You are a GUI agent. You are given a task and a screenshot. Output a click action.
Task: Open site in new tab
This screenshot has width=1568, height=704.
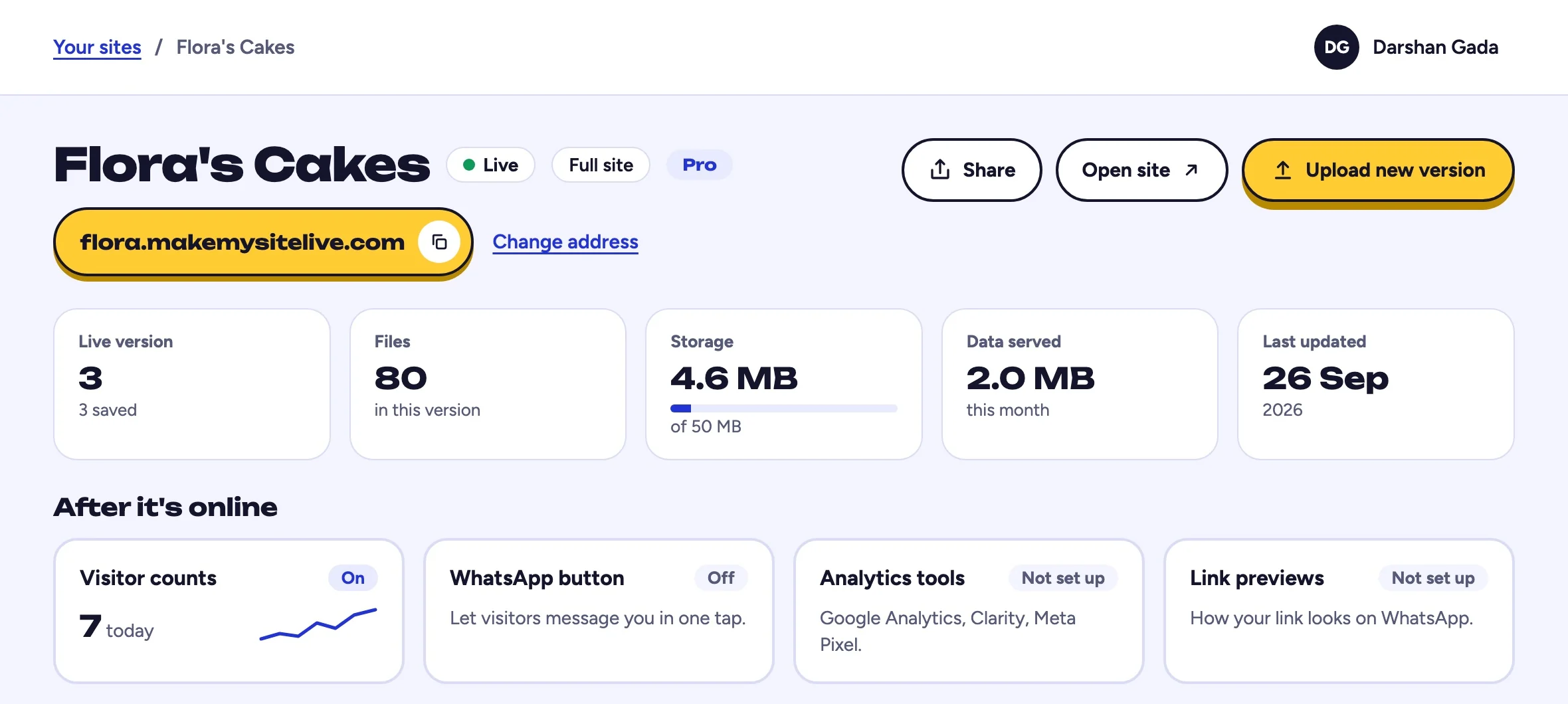pos(1141,170)
